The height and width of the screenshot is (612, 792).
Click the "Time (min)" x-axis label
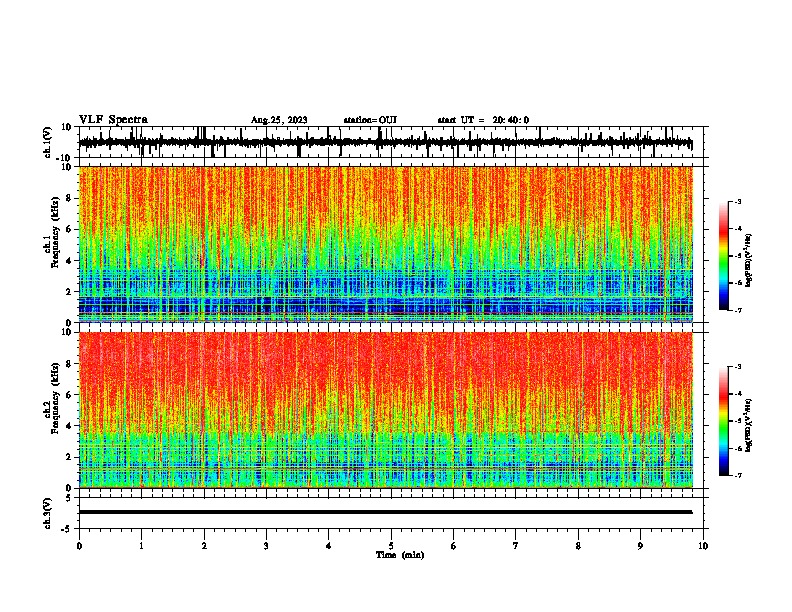point(400,555)
